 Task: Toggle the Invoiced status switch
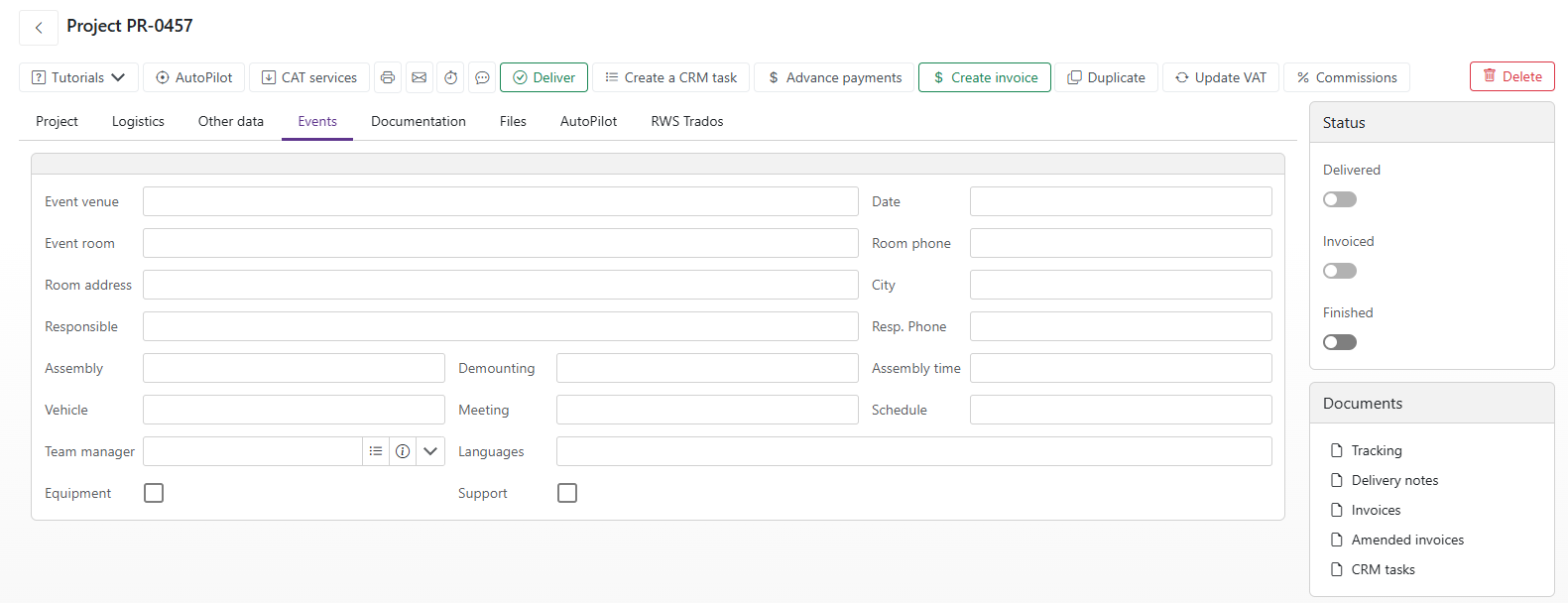[1340, 271]
